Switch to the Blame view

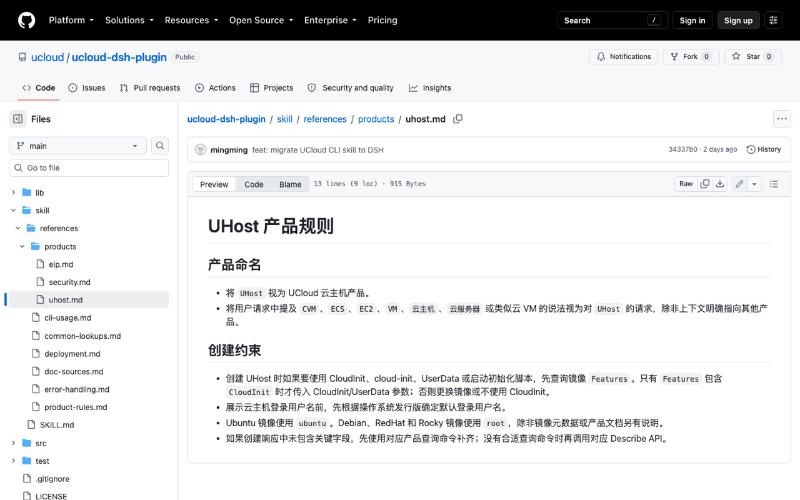290,184
